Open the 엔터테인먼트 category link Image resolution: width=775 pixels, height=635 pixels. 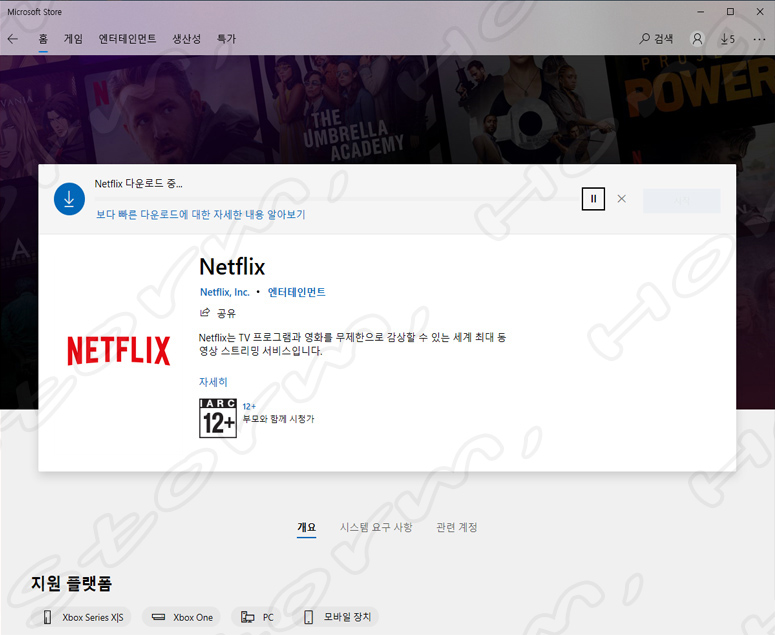(x=297, y=292)
